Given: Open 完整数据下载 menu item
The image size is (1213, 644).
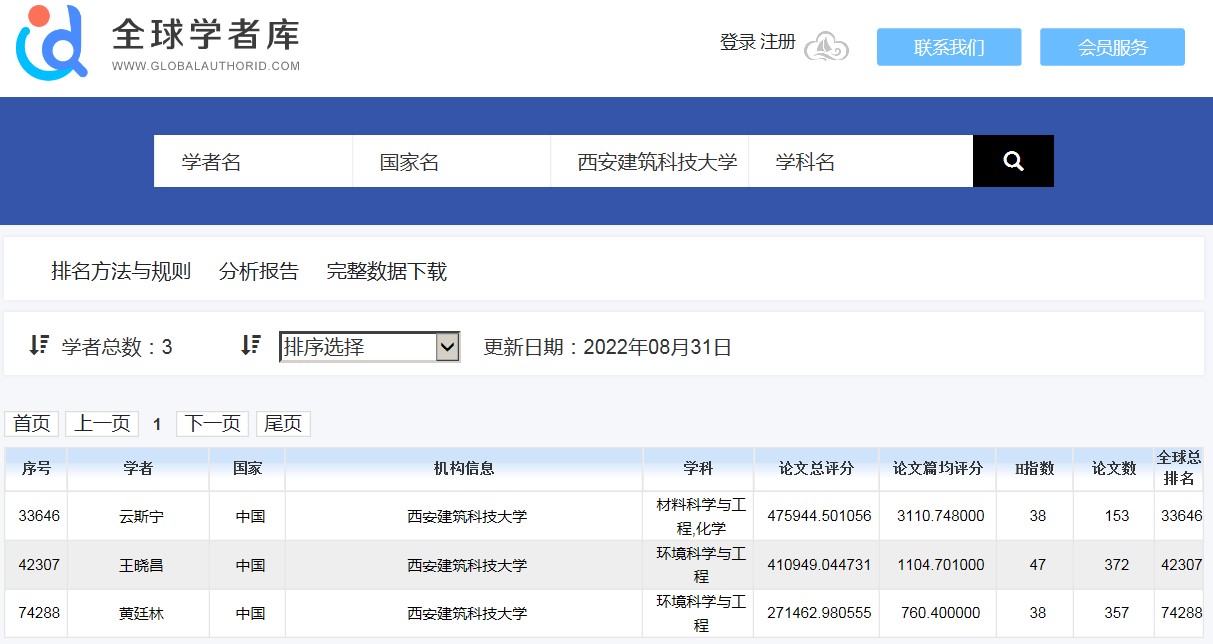Looking at the screenshot, I should (387, 271).
